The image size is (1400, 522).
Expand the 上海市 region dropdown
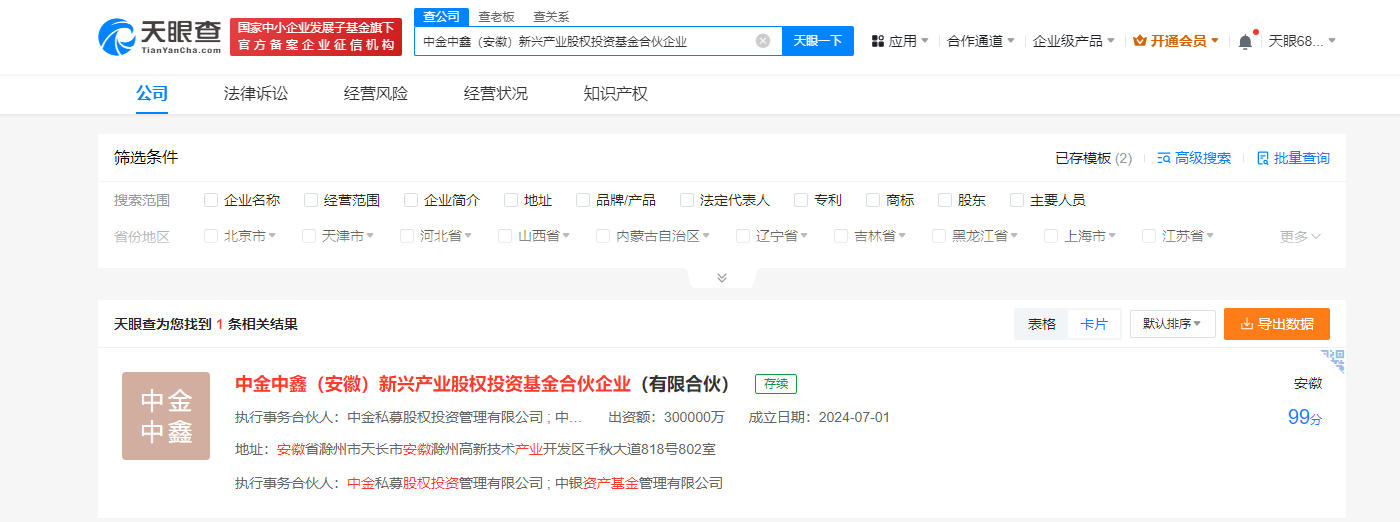point(1112,237)
